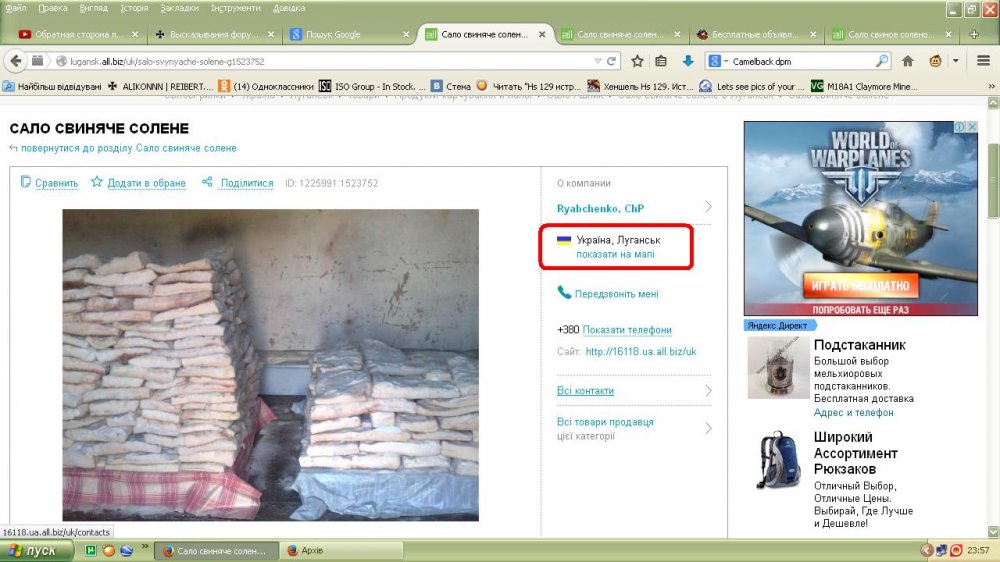The height and width of the screenshot is (562, 1000).
Task: Click 'Додати в обране' link
Action: point(147,183)
